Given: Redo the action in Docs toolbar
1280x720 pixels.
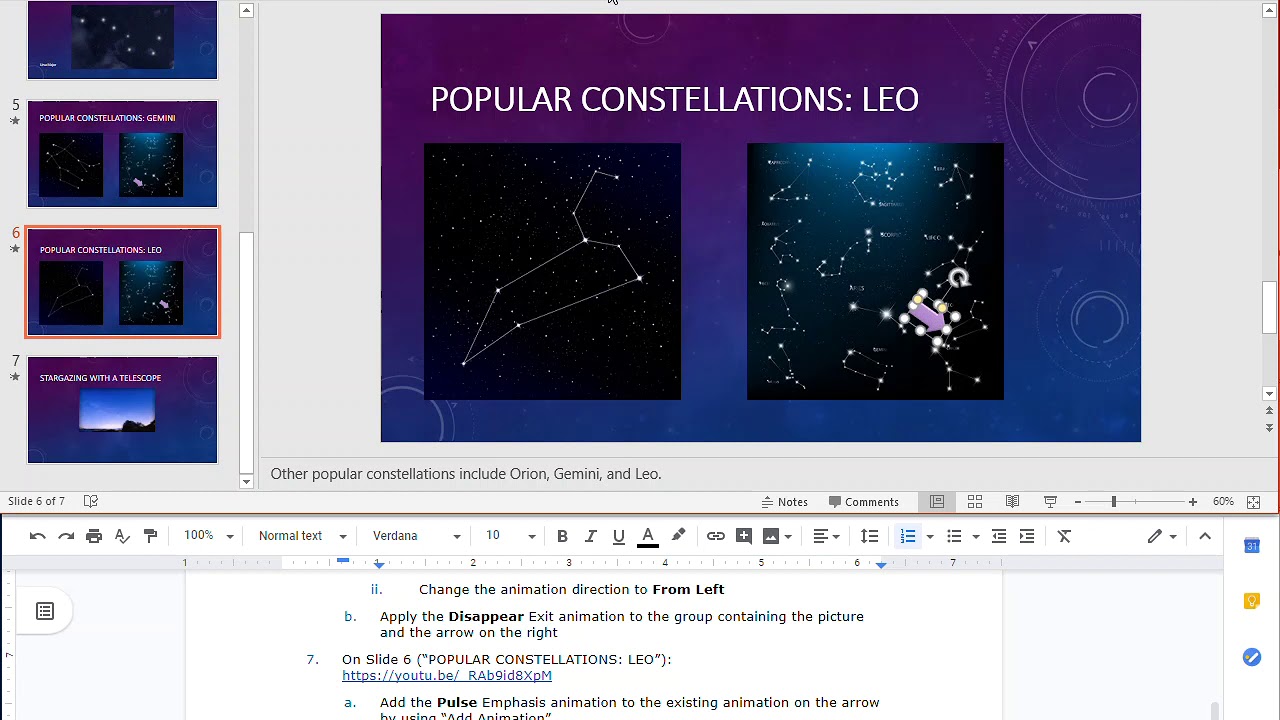Looking at the screenshot, I should pyautogui.click(x=66, y=536).
